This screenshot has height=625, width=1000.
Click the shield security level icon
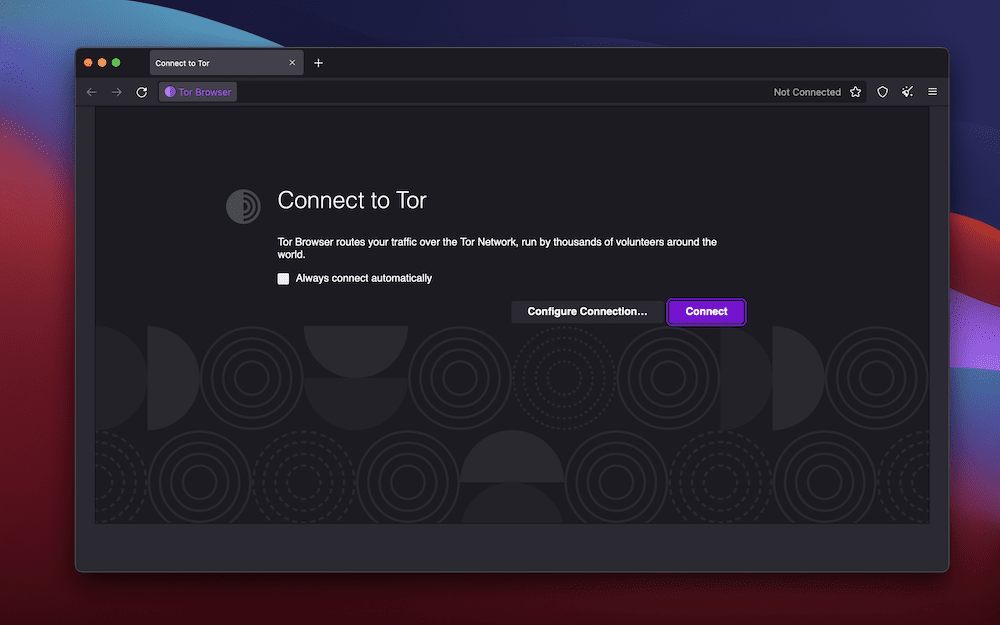[882, 91]
